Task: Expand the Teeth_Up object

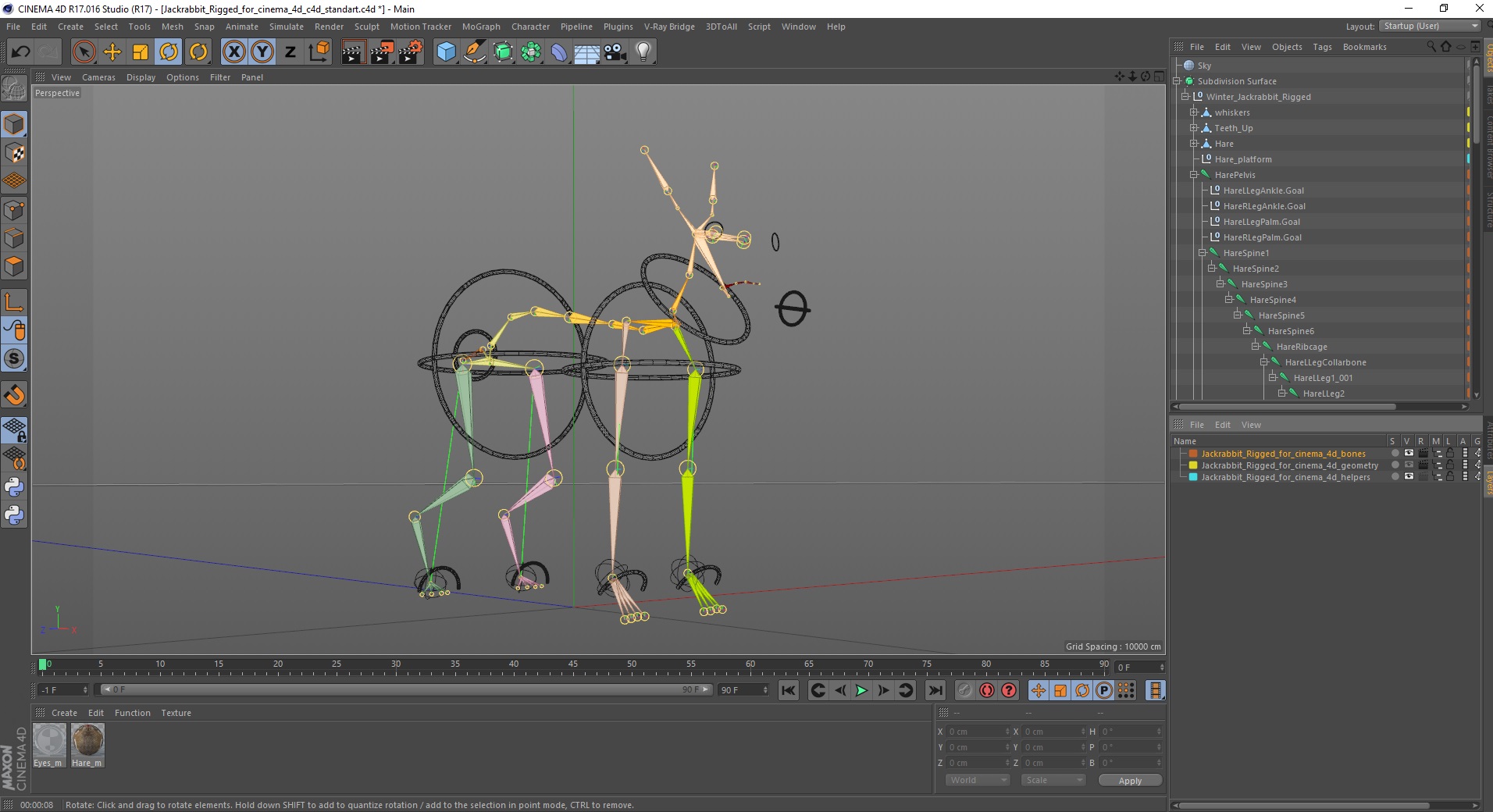Action: click(x=1193, y=127)
